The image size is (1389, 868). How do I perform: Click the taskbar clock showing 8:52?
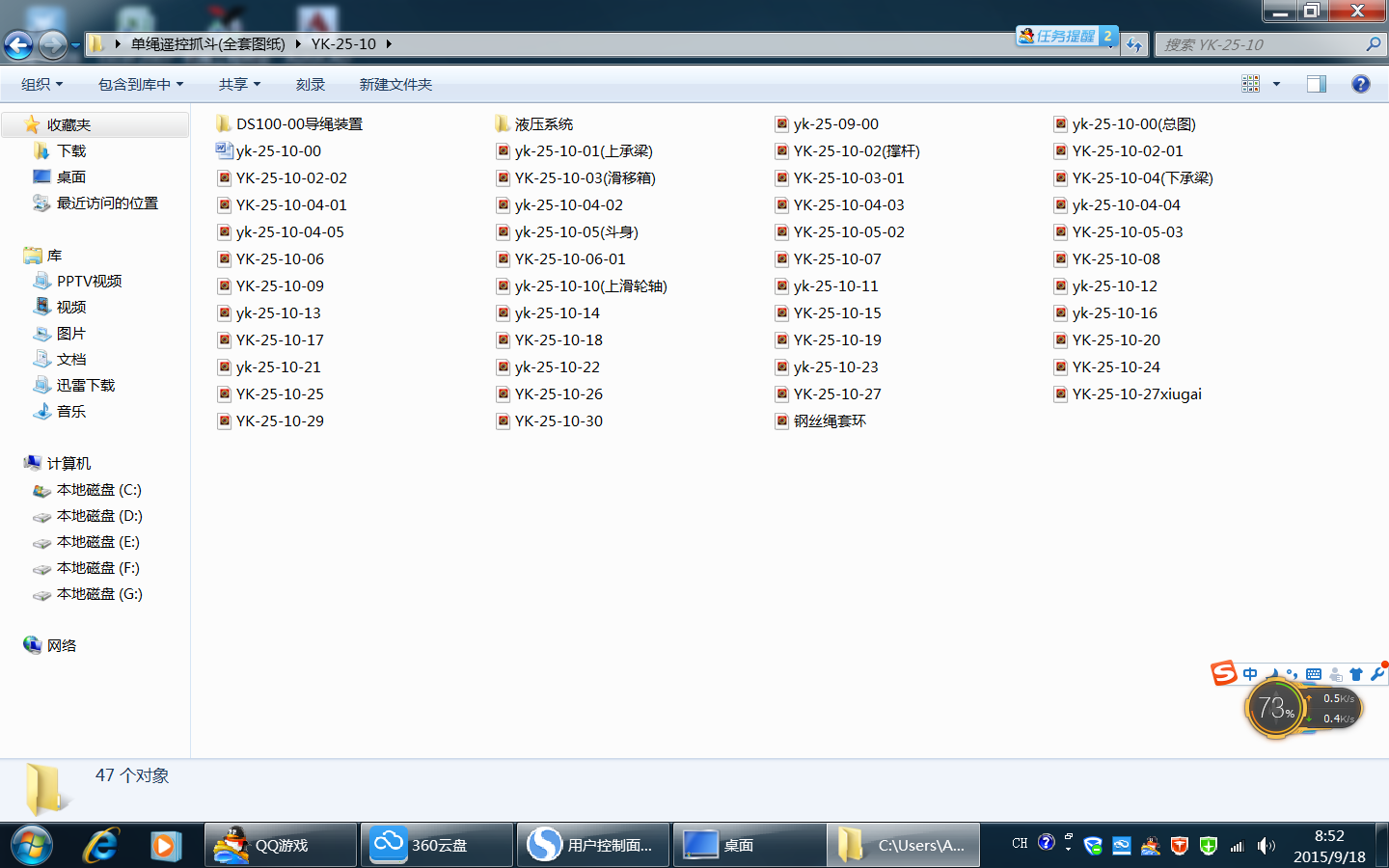click(x=1329, y=846)
